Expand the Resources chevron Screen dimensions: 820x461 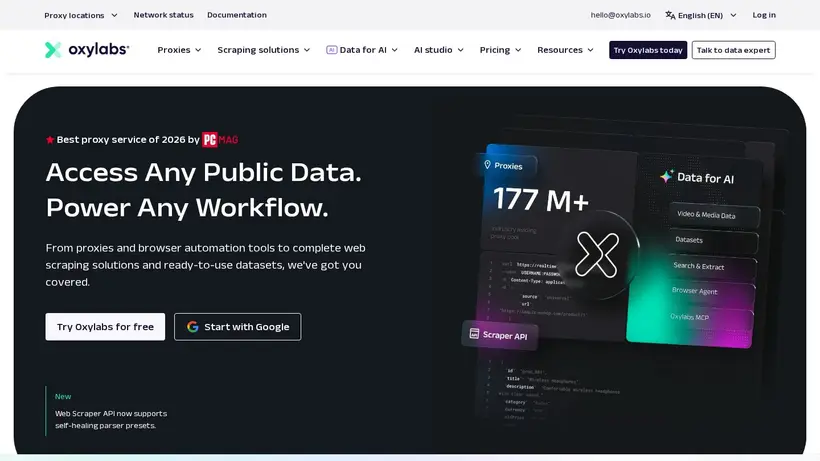click(x=590, y=50)
